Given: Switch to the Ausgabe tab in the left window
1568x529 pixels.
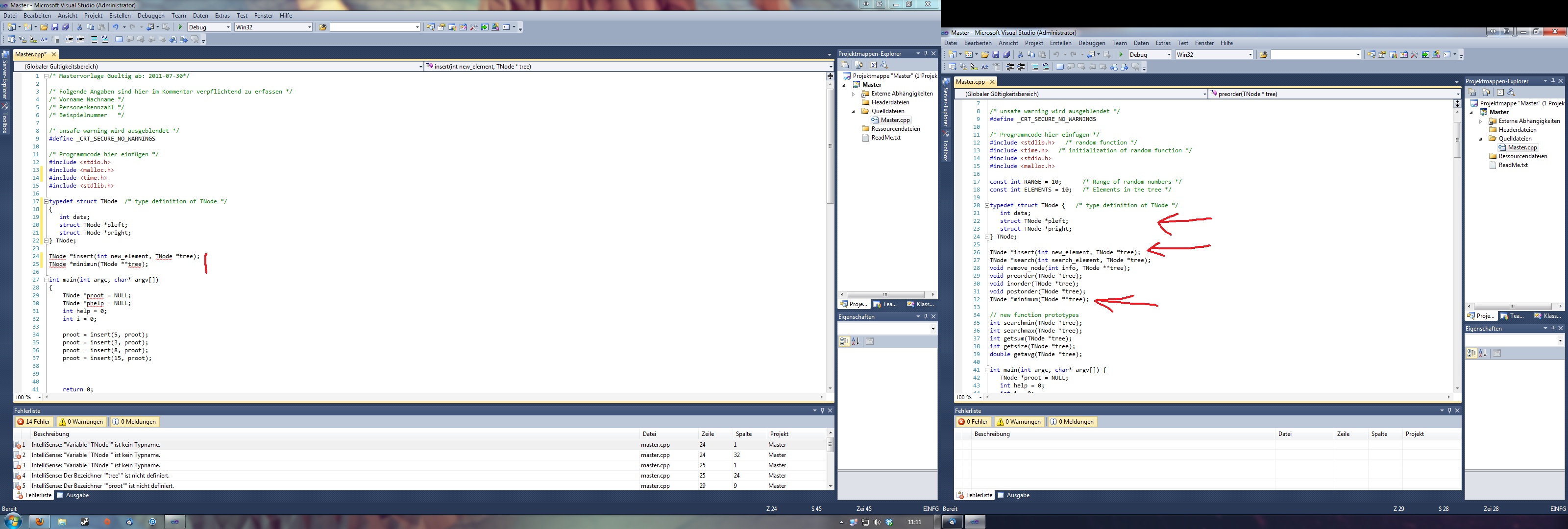Looking at the screenshot, I should (x=73, y=495).
